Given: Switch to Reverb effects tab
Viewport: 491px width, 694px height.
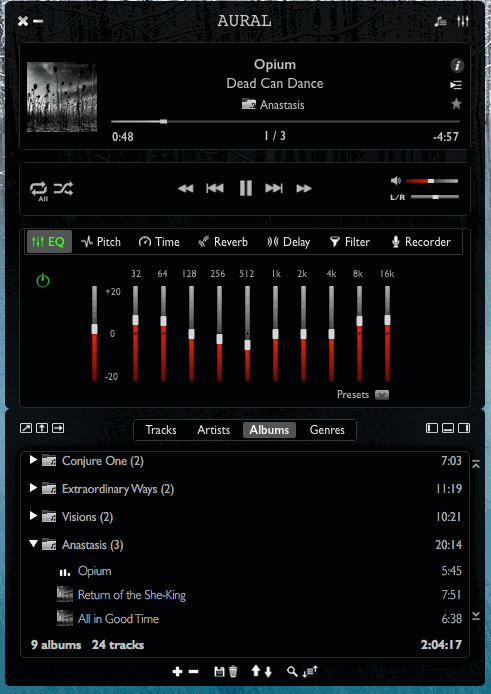Looking at the screenshot, I should tap(223, 242).
